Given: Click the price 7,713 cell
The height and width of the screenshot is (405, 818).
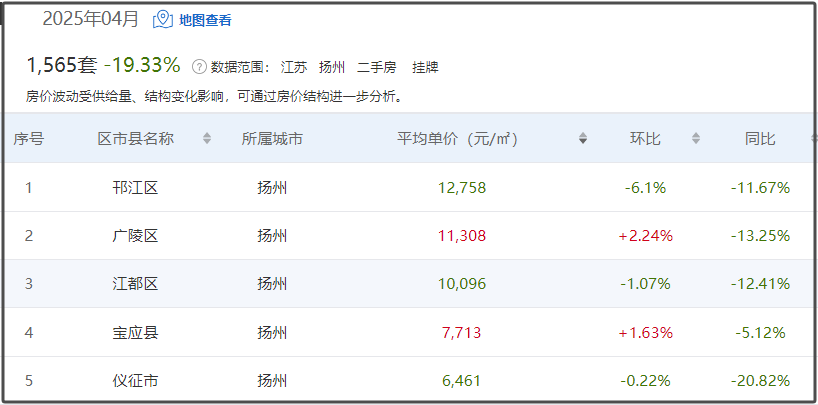Looking at the screenshot, I should (462, 332).
